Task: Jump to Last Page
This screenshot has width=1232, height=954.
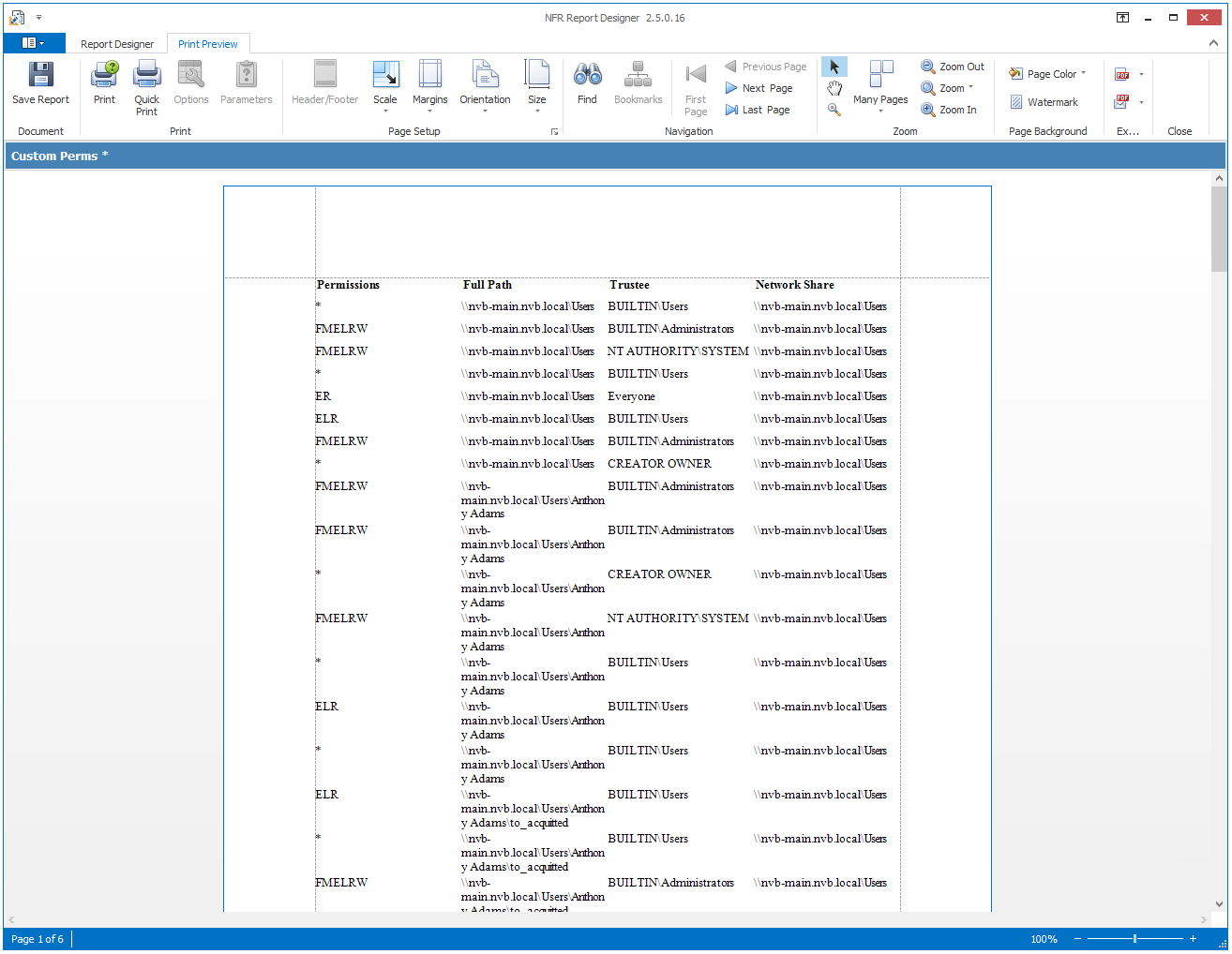Action: (757, 110)
